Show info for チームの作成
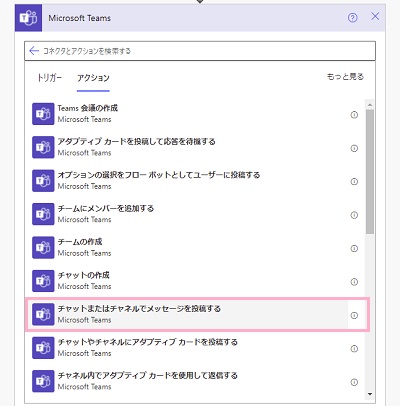This screenshot has height=406, width=400. click(x=354, y=249)
